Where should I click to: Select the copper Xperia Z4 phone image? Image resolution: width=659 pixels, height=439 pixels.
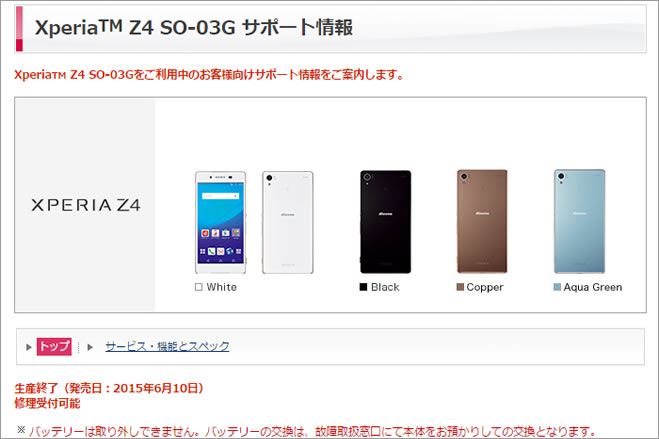[482, 221]
